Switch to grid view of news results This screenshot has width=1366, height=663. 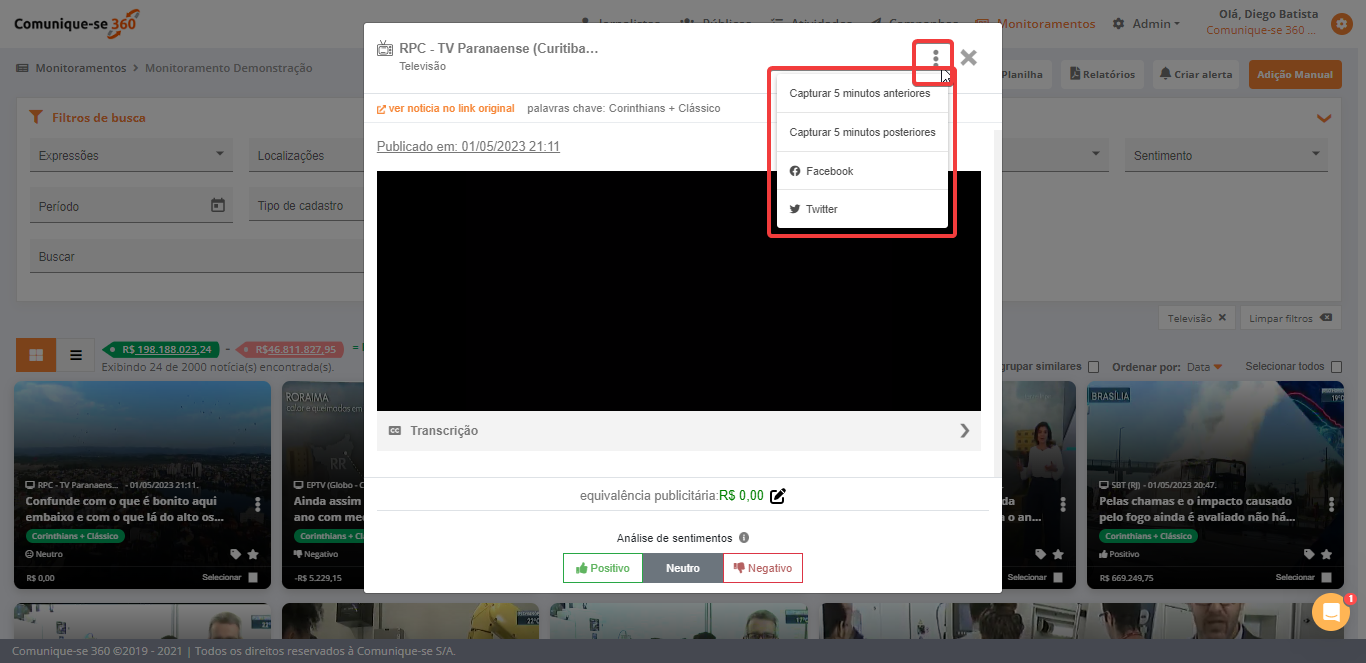(x=36, y=354)
